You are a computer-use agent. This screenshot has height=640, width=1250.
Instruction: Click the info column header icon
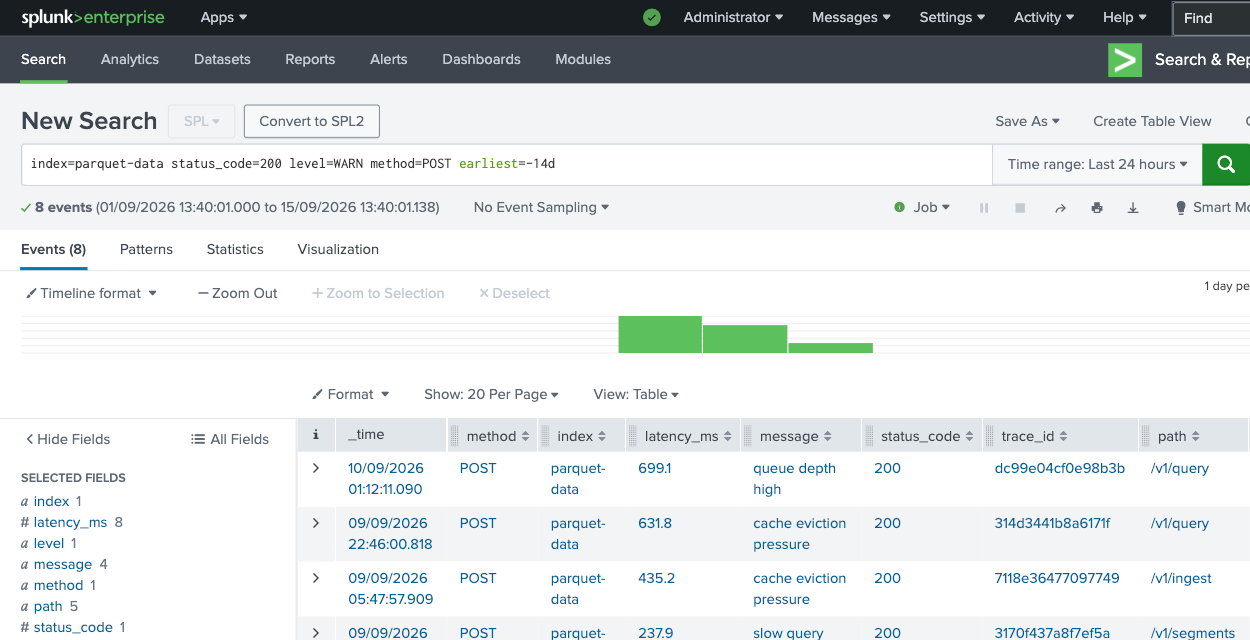tap(316, 435)
